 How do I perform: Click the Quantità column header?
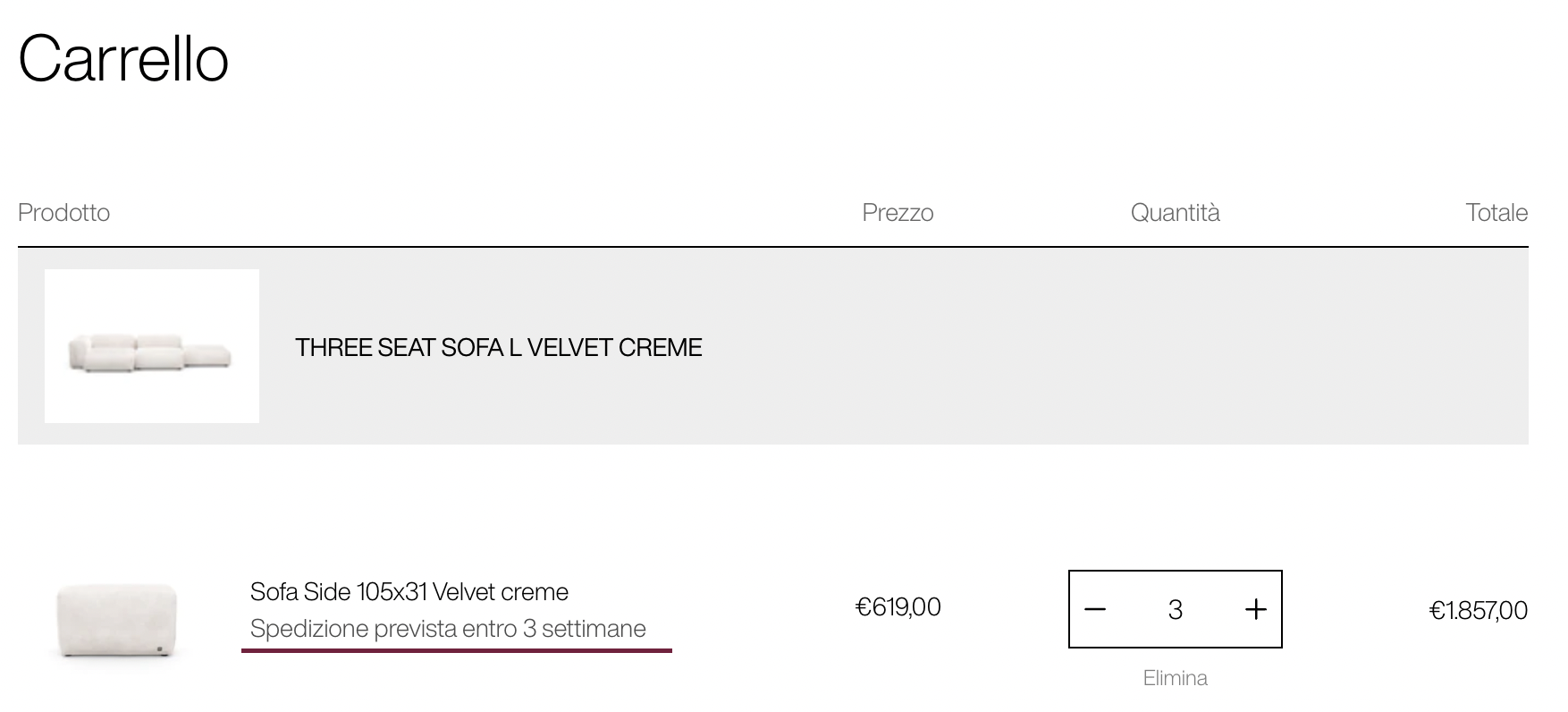pos(1175,212)
